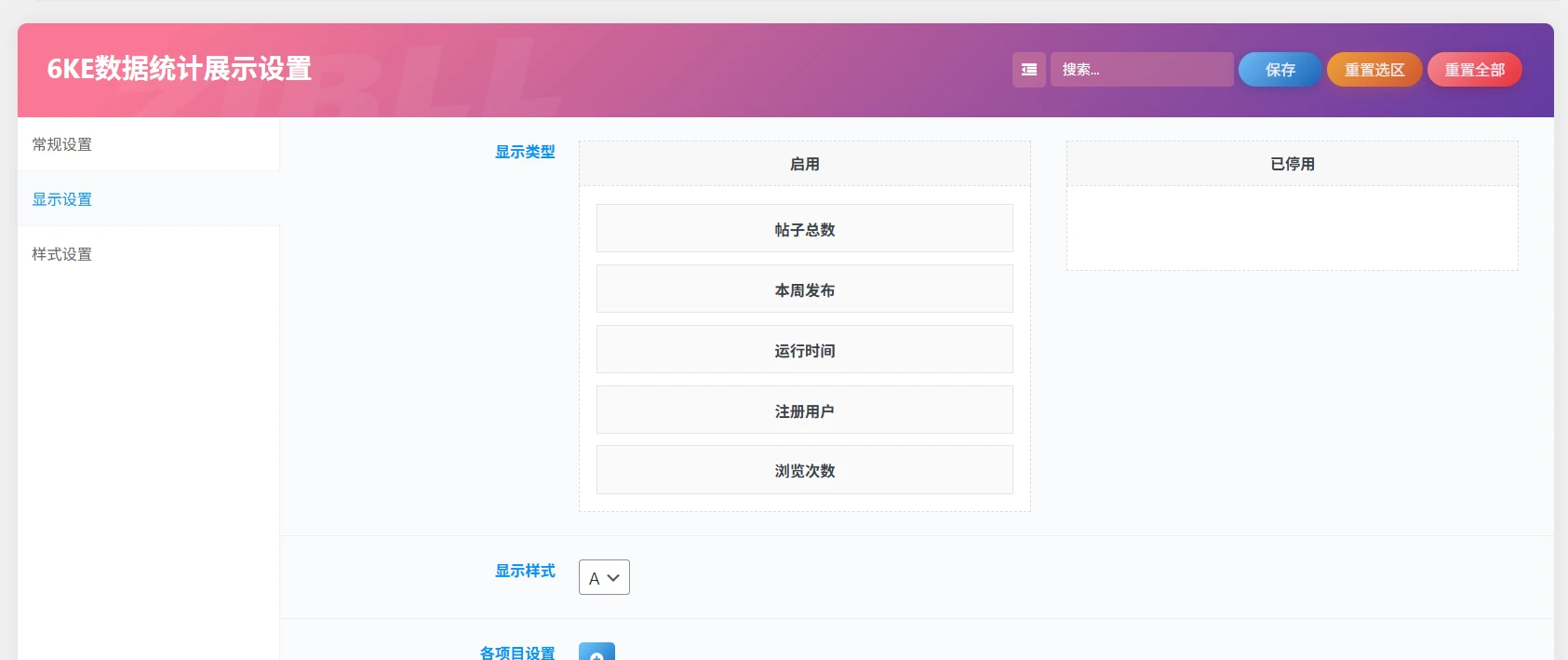Click the 6KE数据统计展示设置 page title
The height and width of the screenshot is (660, 1568).
click(180, 69)
